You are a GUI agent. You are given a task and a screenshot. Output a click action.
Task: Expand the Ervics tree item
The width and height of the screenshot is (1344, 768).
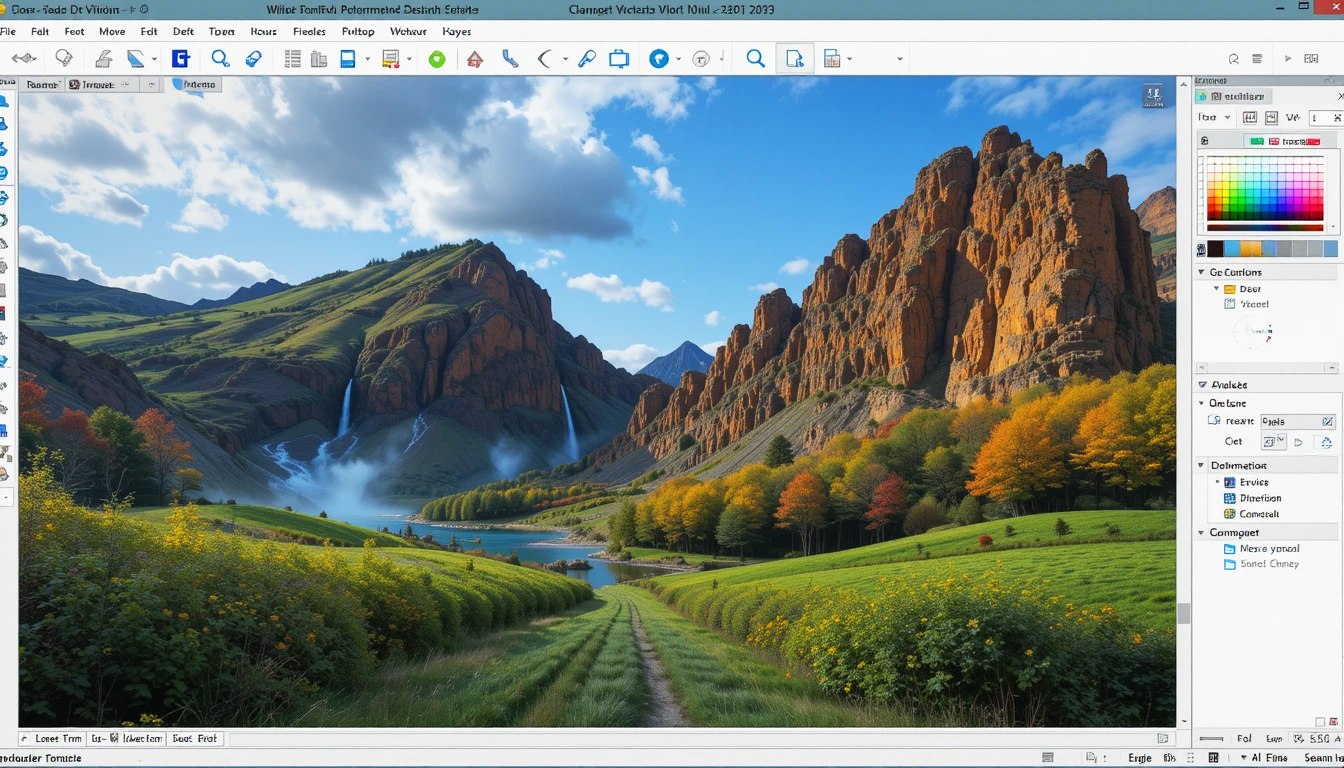pyautogui.click(x=1217, y=482)
